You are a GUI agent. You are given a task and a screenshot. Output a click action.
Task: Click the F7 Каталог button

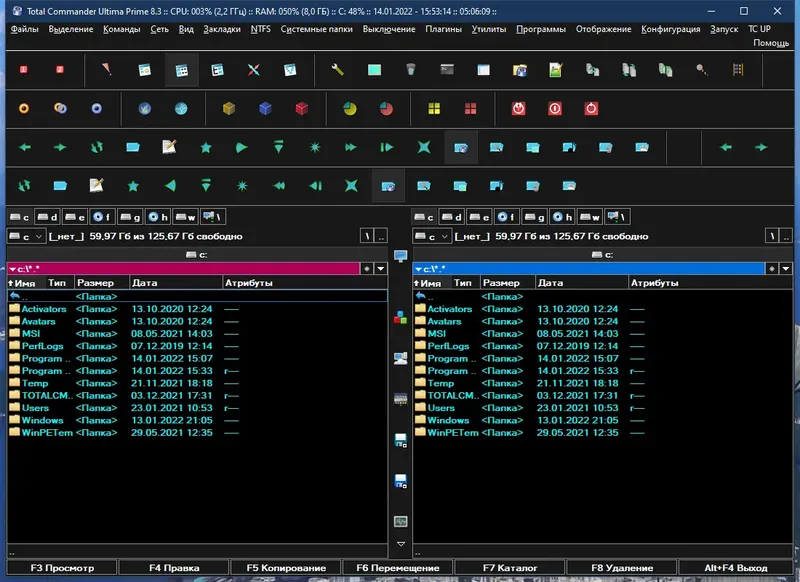510,568
